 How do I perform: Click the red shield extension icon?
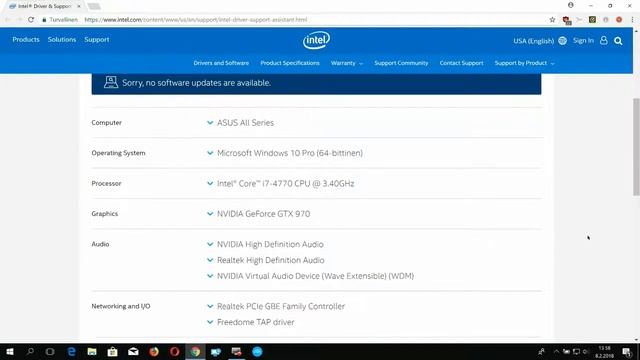tap(566, 20)
